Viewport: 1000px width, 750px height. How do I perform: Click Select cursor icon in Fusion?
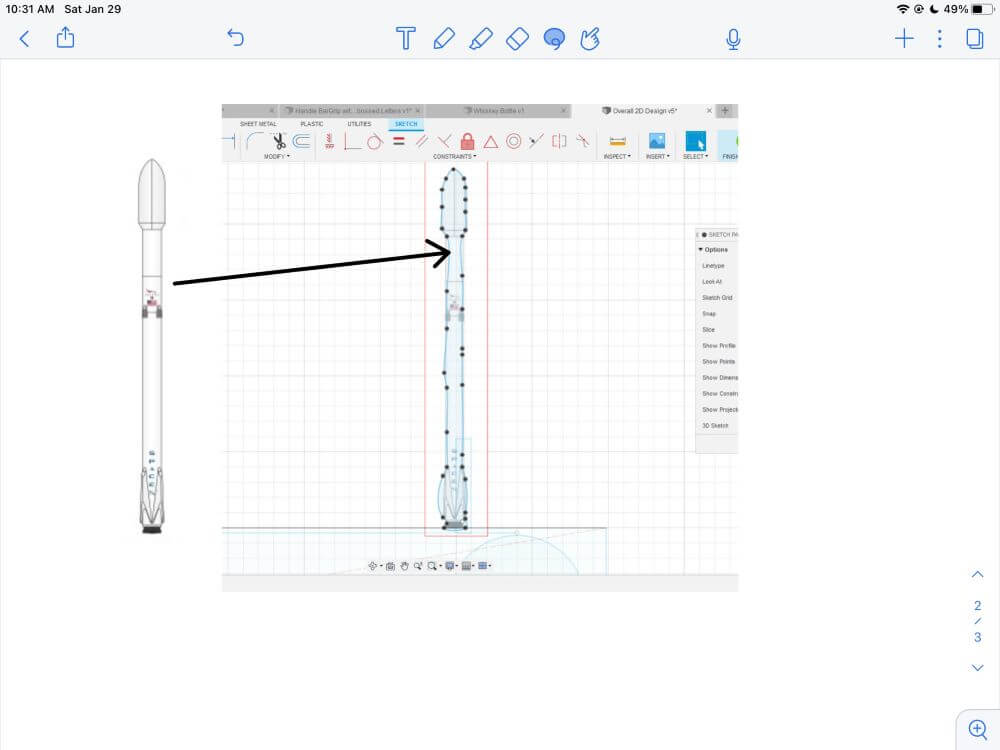[x=695, y=141]
